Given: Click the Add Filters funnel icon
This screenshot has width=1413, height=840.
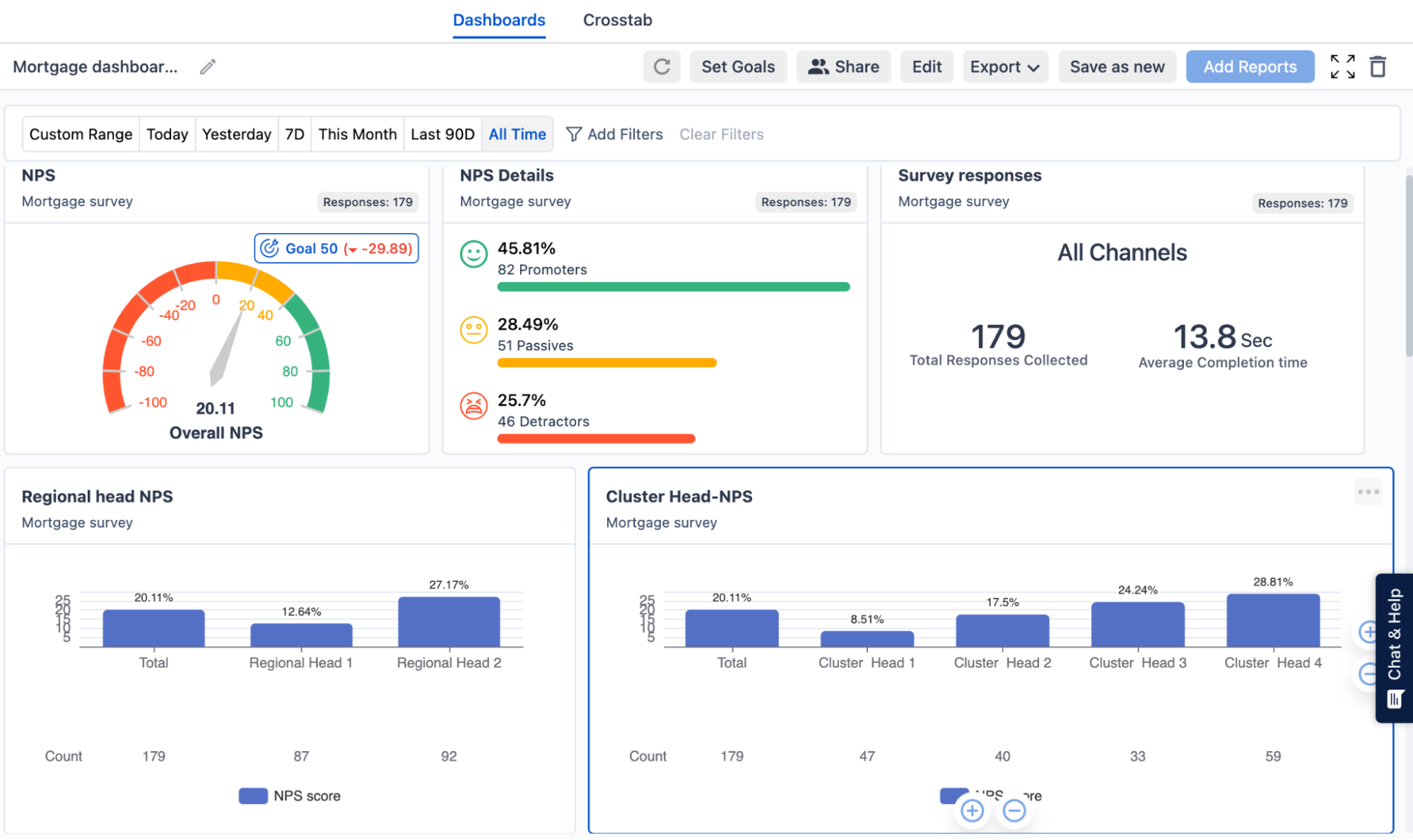Looking at the screenshot, I should 573,133.
